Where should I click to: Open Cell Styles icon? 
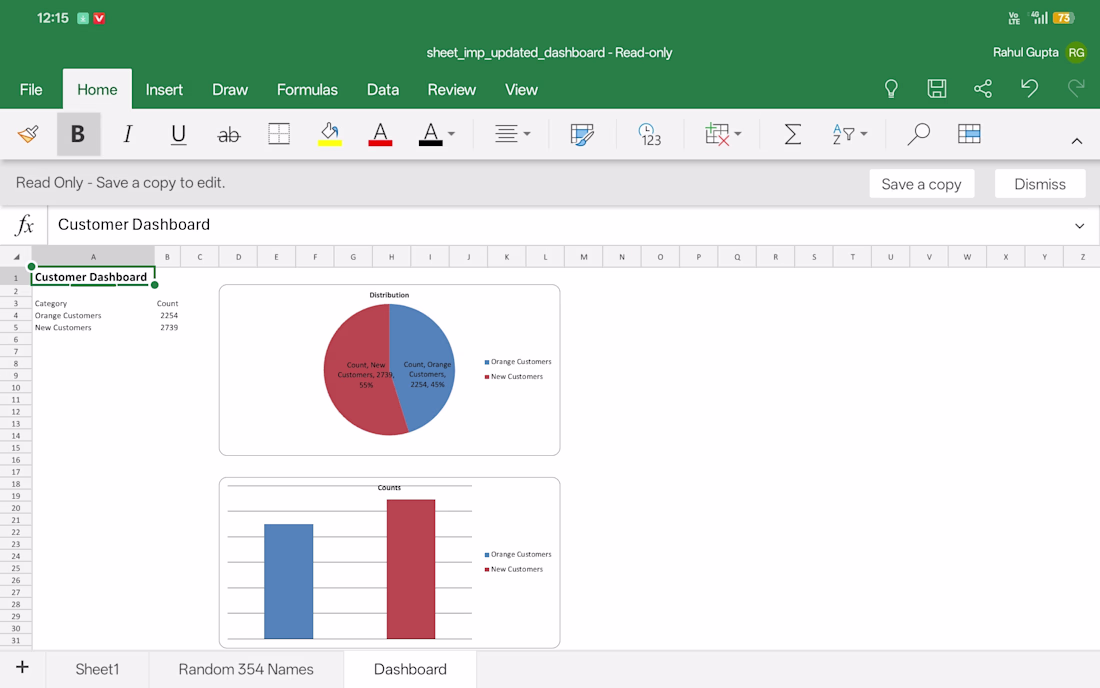pos(582,134)
